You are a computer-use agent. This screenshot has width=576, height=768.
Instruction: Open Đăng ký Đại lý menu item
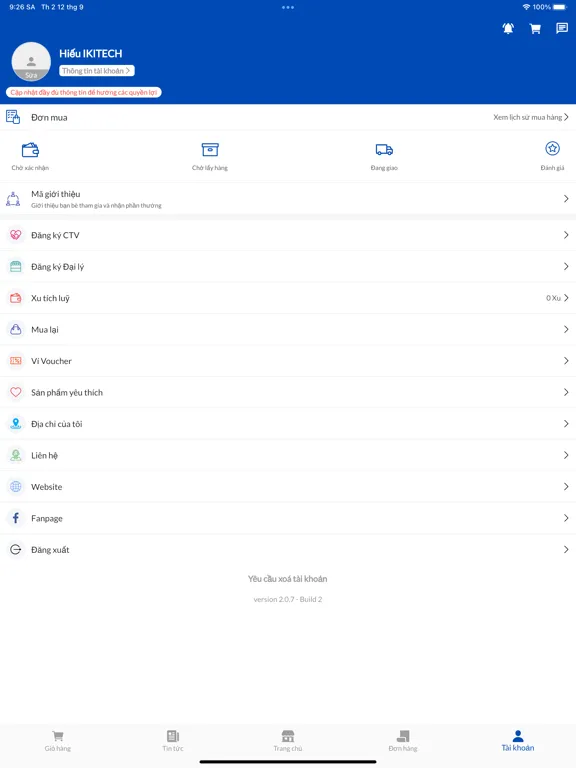tap(288, 266)
